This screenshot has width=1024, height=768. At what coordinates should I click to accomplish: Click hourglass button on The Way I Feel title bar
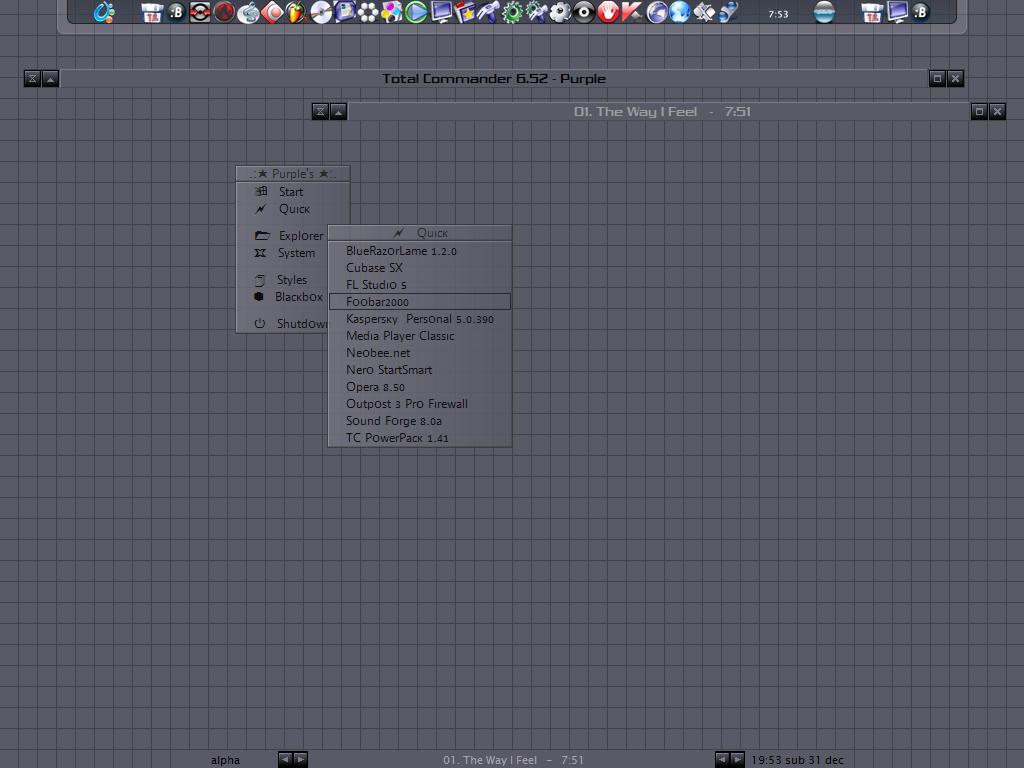click(x=320, y=112)
